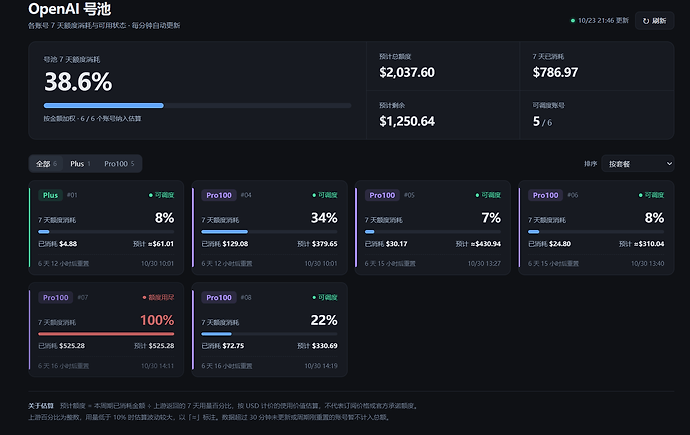This screenshot has width=690, height=435.
Task: Click the 38.6% pool consumption figure
Action: coord(78,82)
